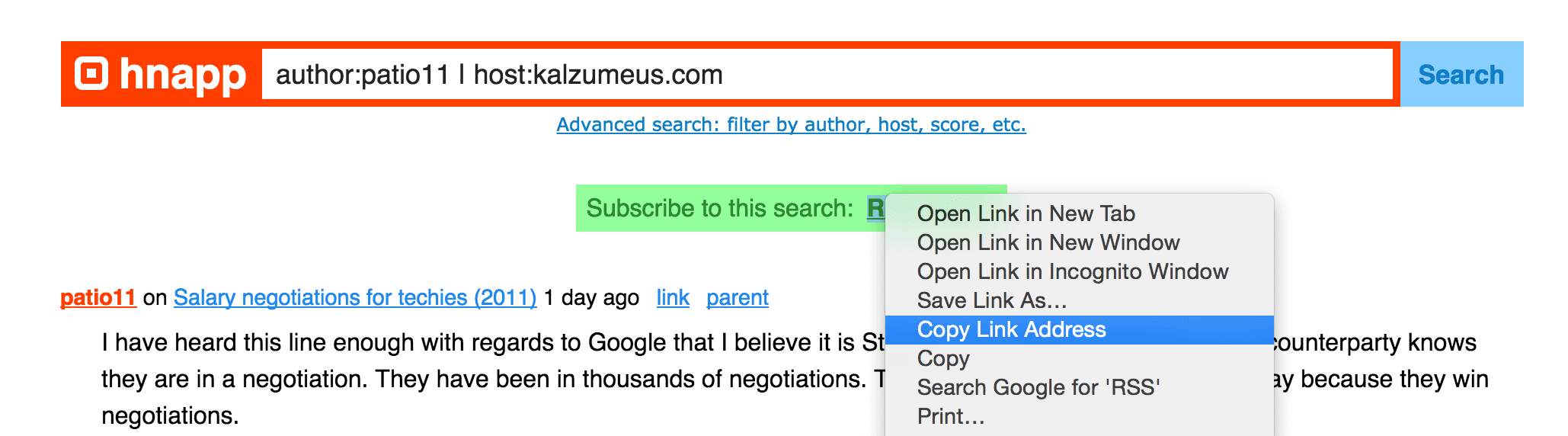Choose Print… from the context menu

click(950, 416)
